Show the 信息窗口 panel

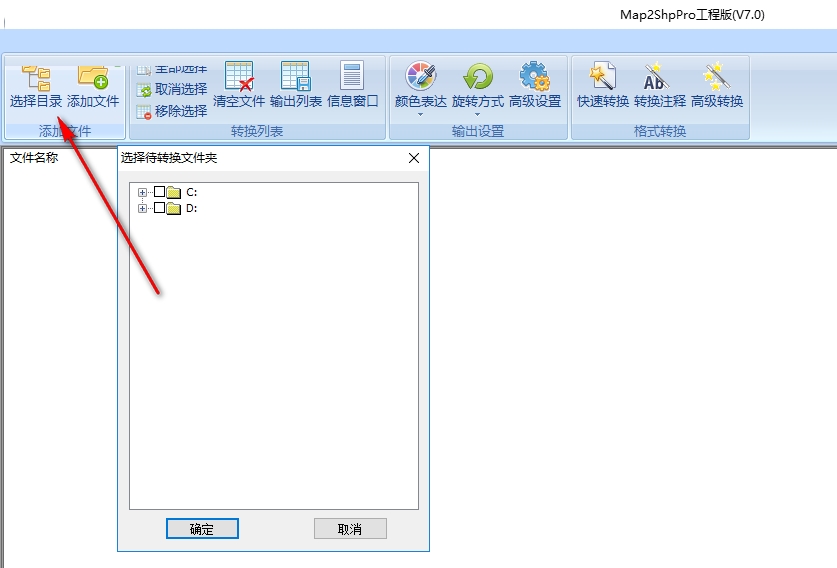352,84
